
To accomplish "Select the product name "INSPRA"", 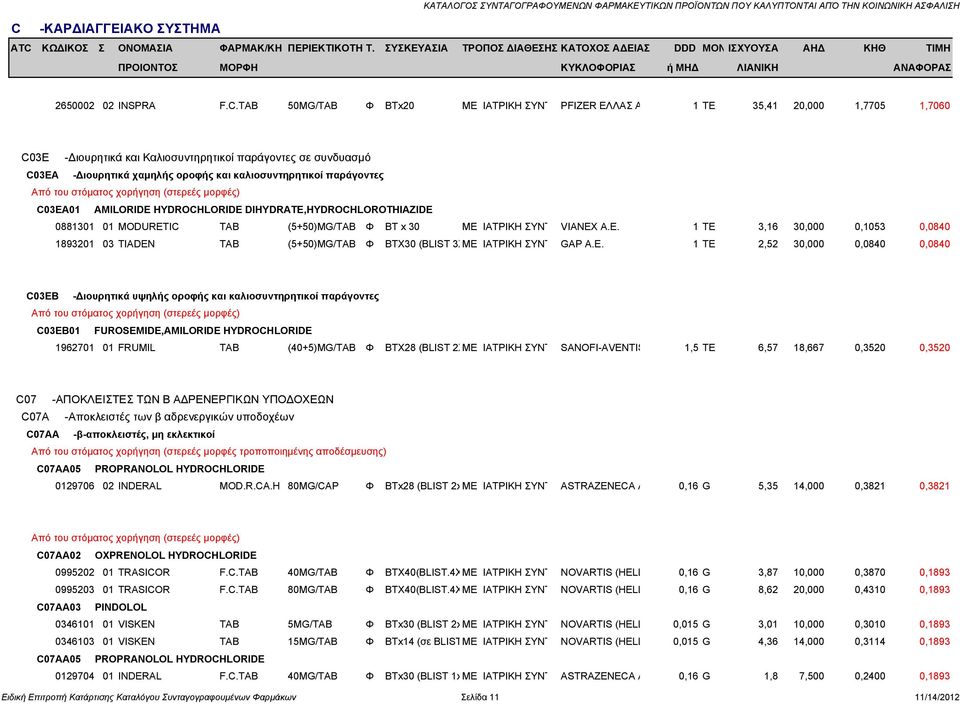I will pos(137,106).
